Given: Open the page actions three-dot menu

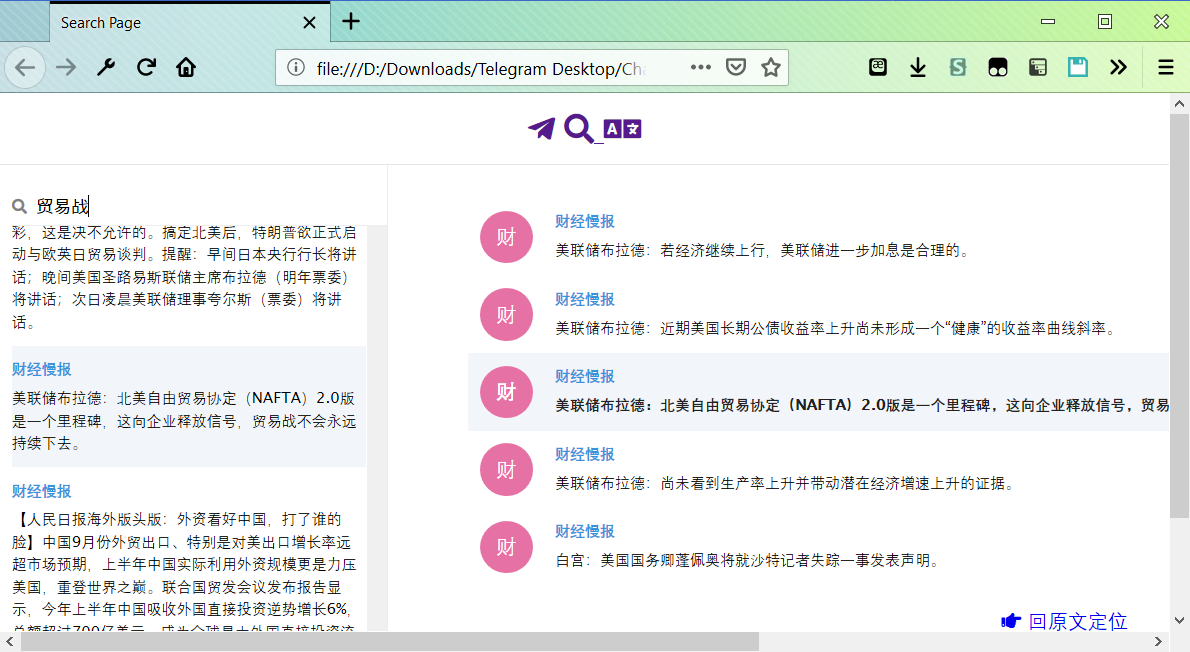Looking at the screenshot, I should 701,67.
